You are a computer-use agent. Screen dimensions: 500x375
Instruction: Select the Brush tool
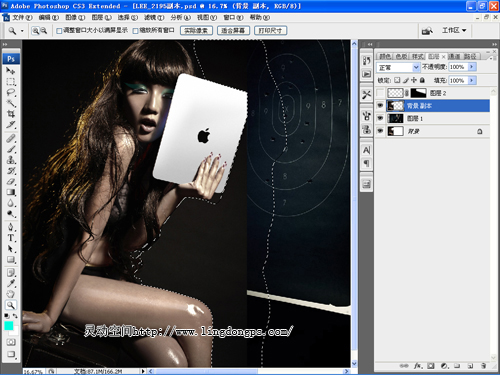pyautogui.click(x=11, y=149)
